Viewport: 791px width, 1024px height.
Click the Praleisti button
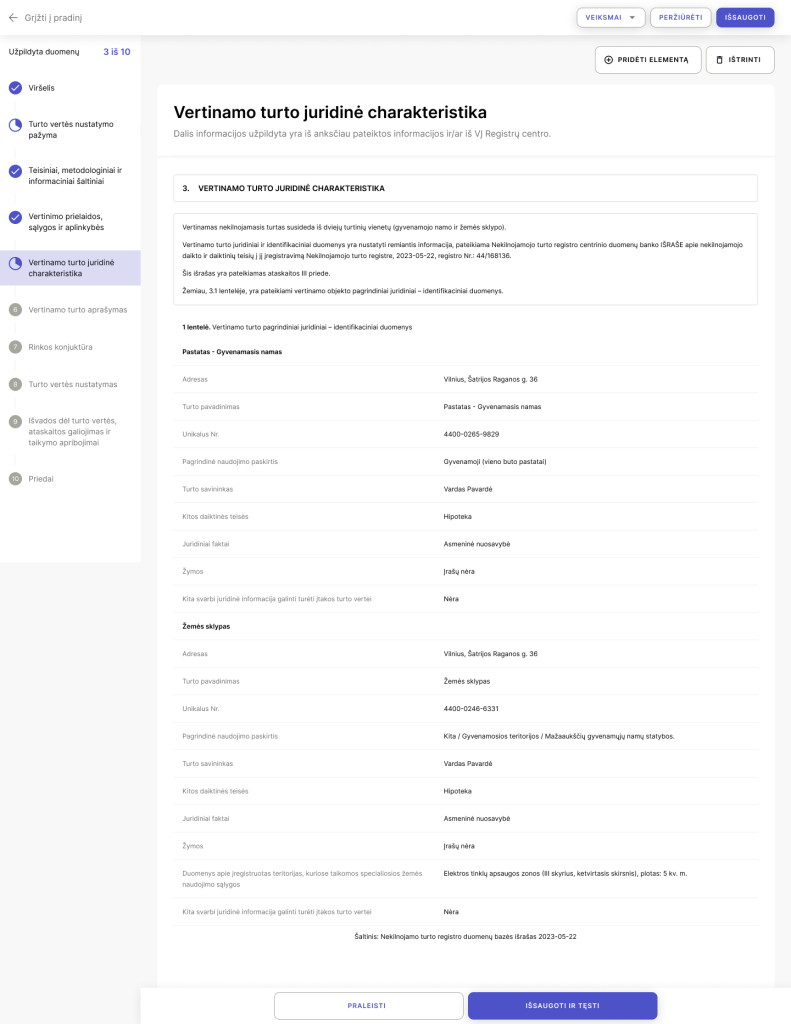click(x=369, y=1005)
